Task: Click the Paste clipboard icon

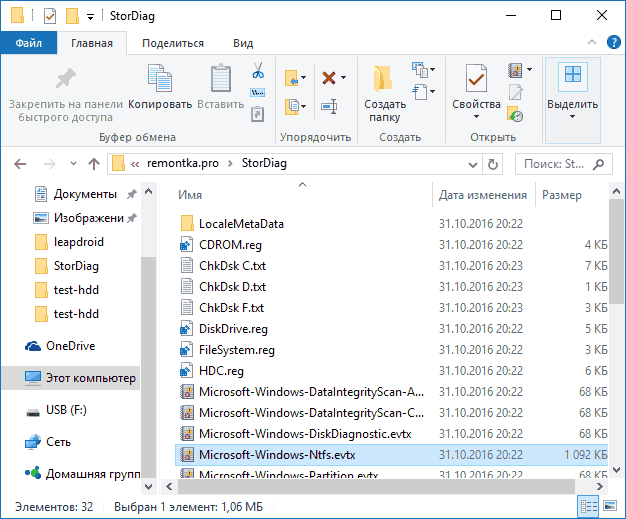Action: pyautogui.click(x=221, y=78)
